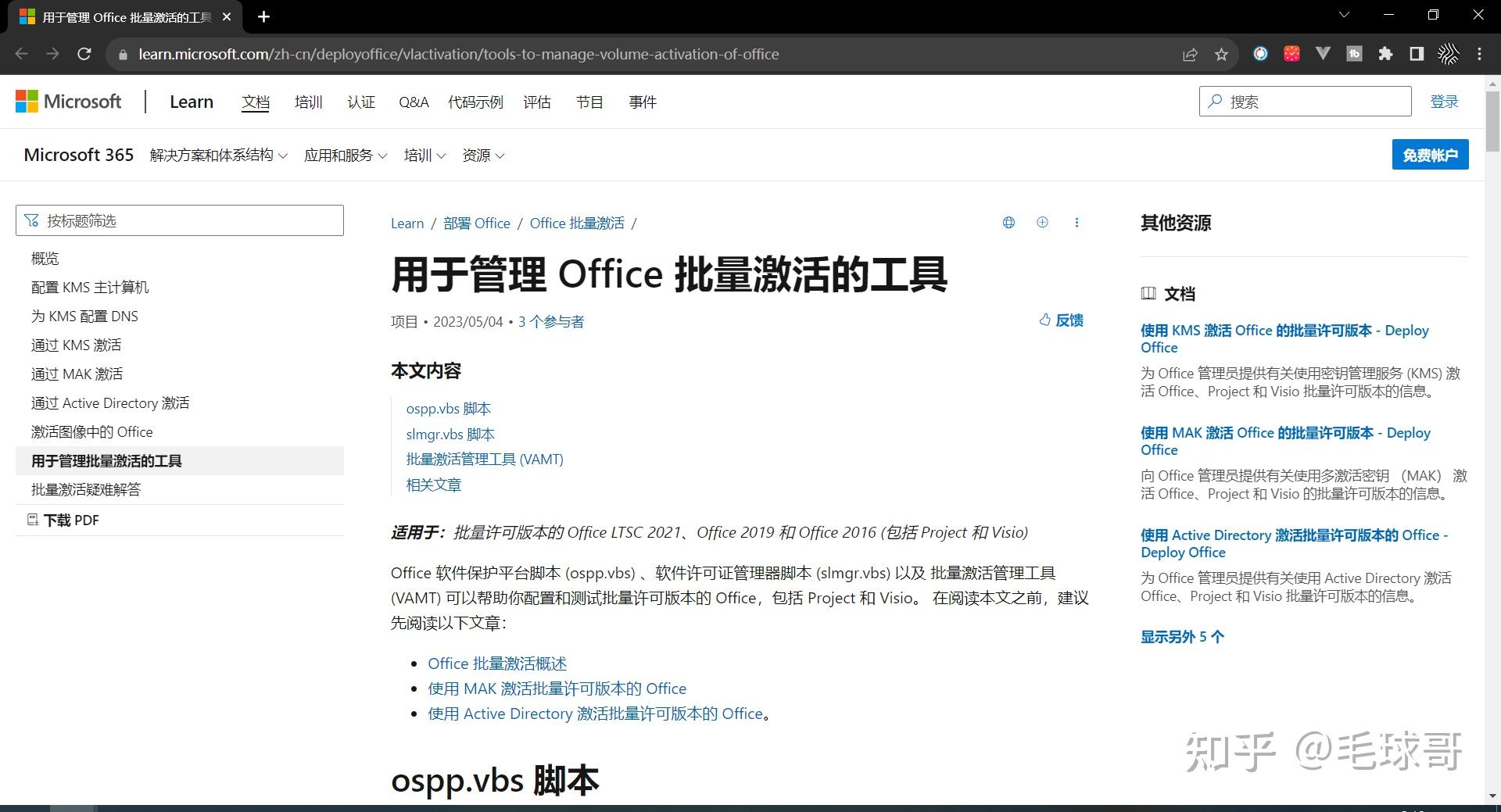Expand the 培训 dropdown under Microsoft 365

pyautogui.click(x=425, y=156)
